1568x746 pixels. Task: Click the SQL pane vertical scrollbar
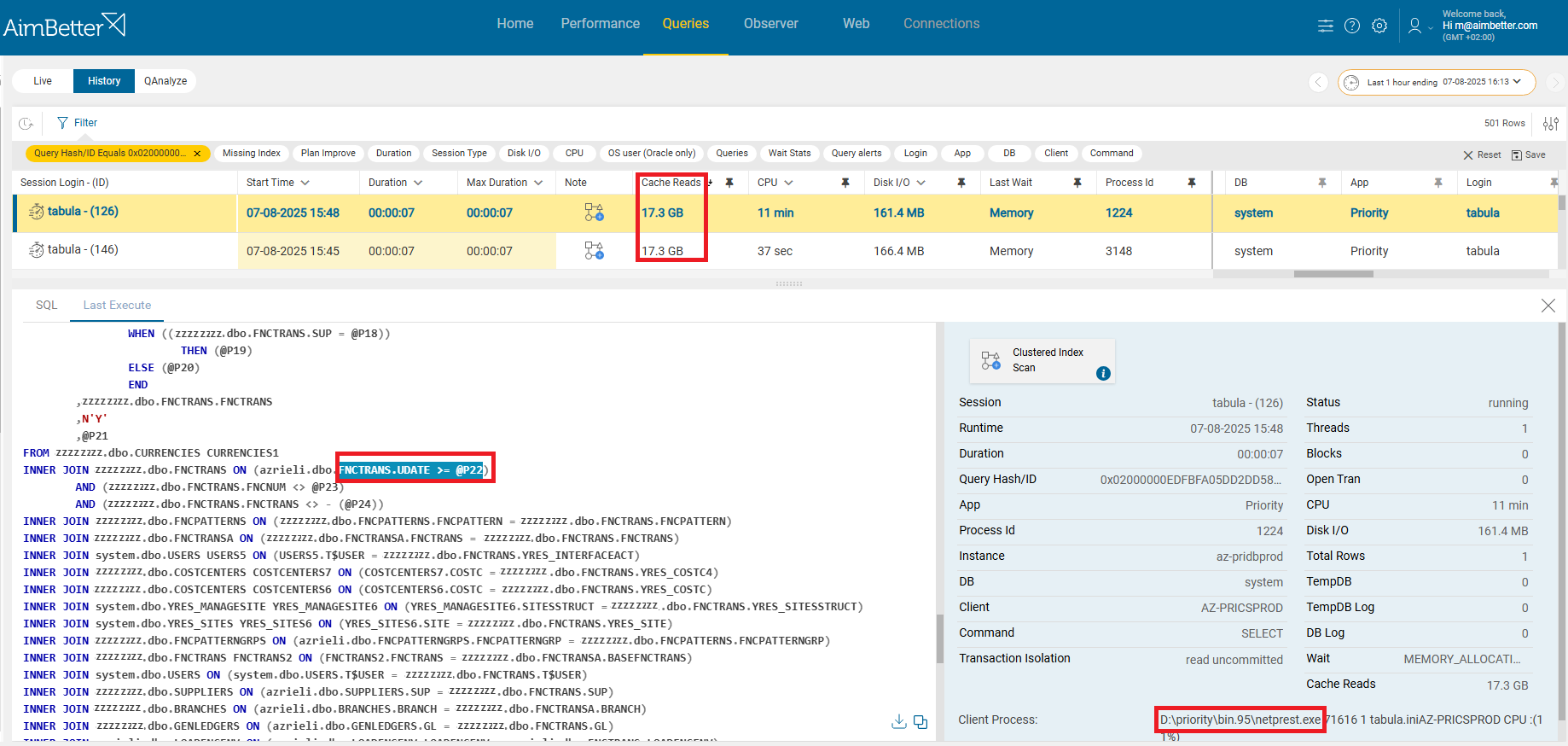pos(940,639)
